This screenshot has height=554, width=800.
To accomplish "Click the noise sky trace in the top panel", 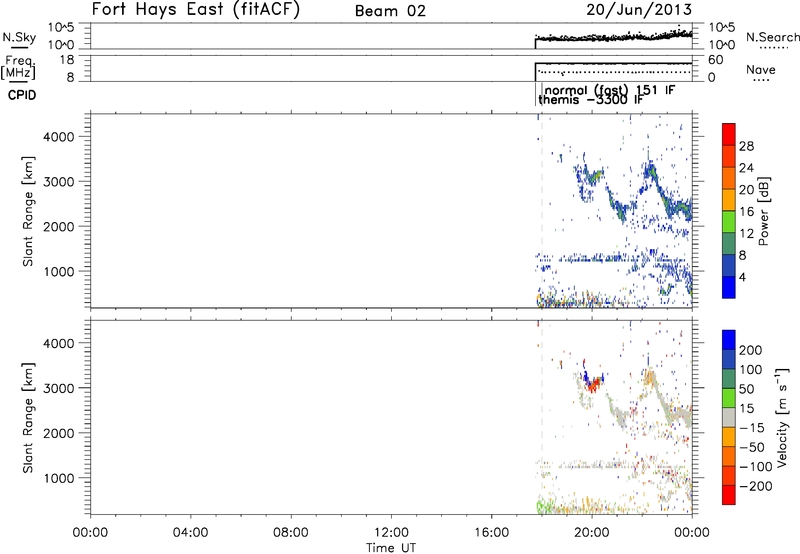I will pos(613,37).
